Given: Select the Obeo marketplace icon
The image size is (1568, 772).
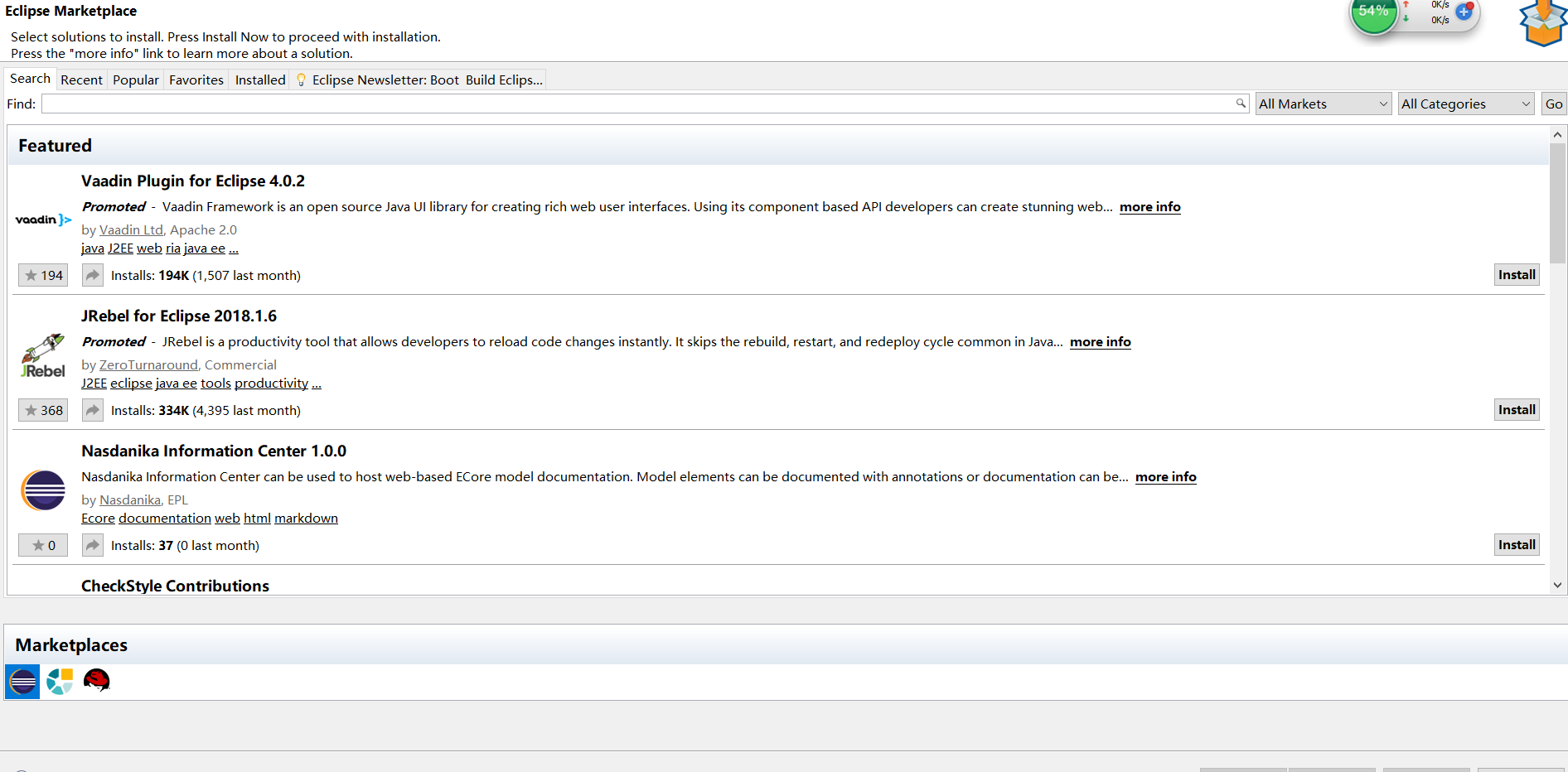Looking at the screenshot, I should (x=60, y=681).
